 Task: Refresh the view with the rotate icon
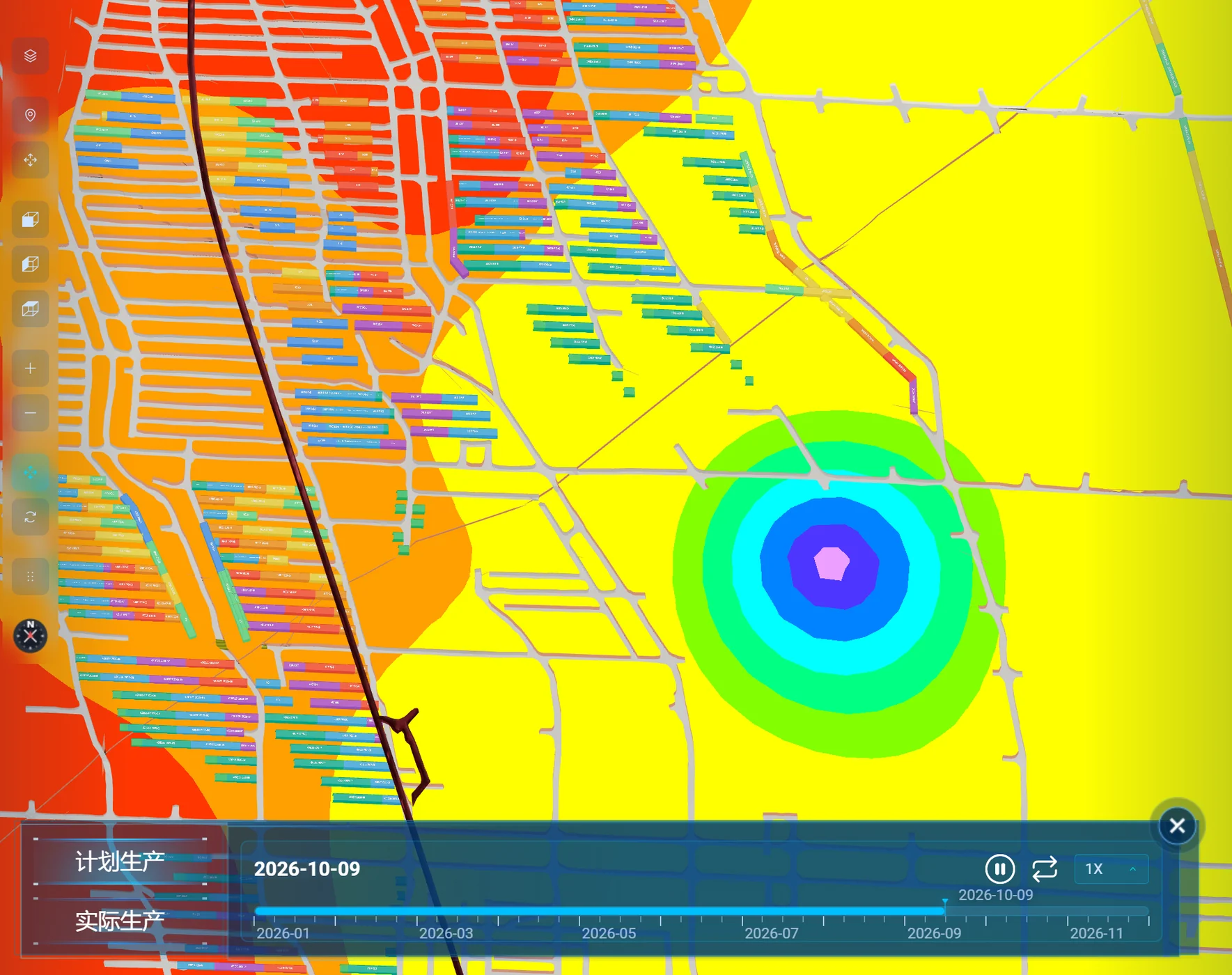tap(30, 517)
